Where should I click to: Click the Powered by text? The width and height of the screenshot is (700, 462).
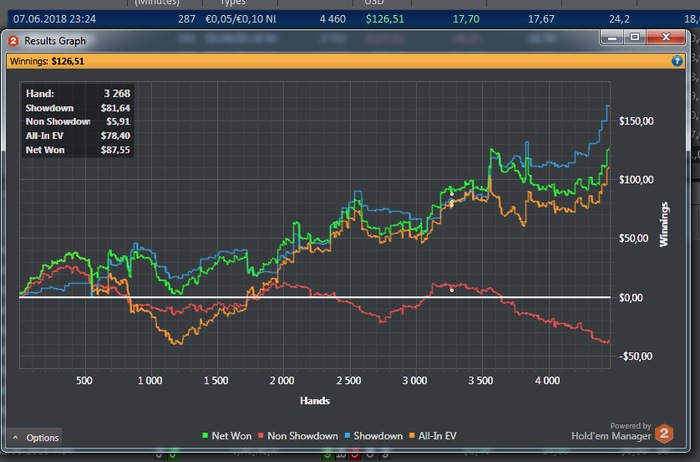coord(630,426)
